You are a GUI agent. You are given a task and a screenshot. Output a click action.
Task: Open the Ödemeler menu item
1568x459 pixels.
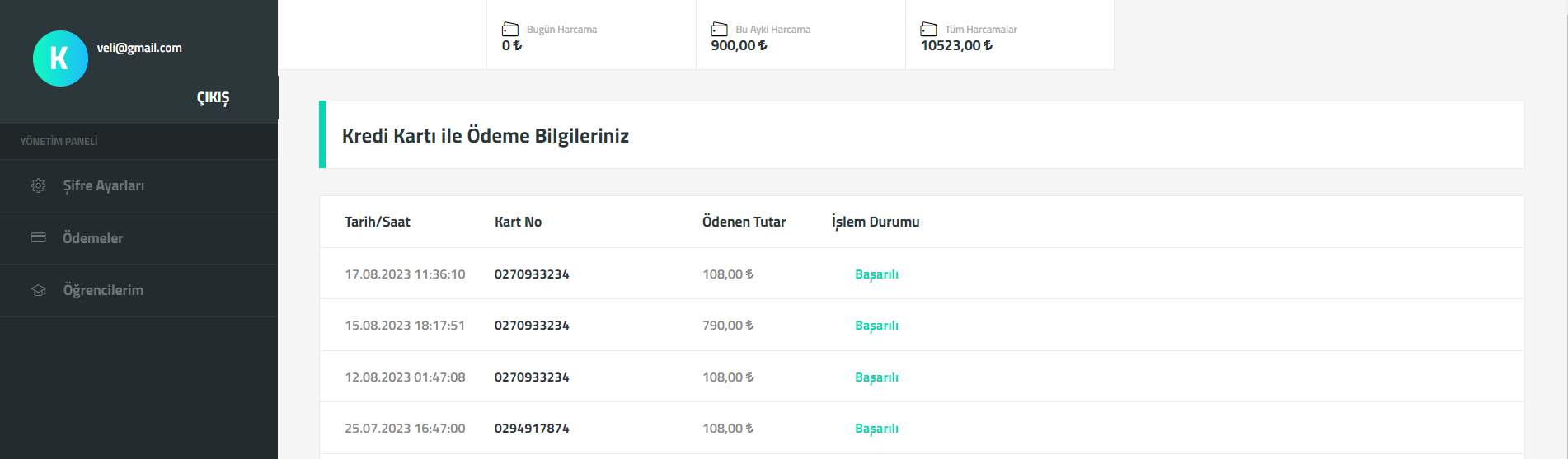[138, 238]
